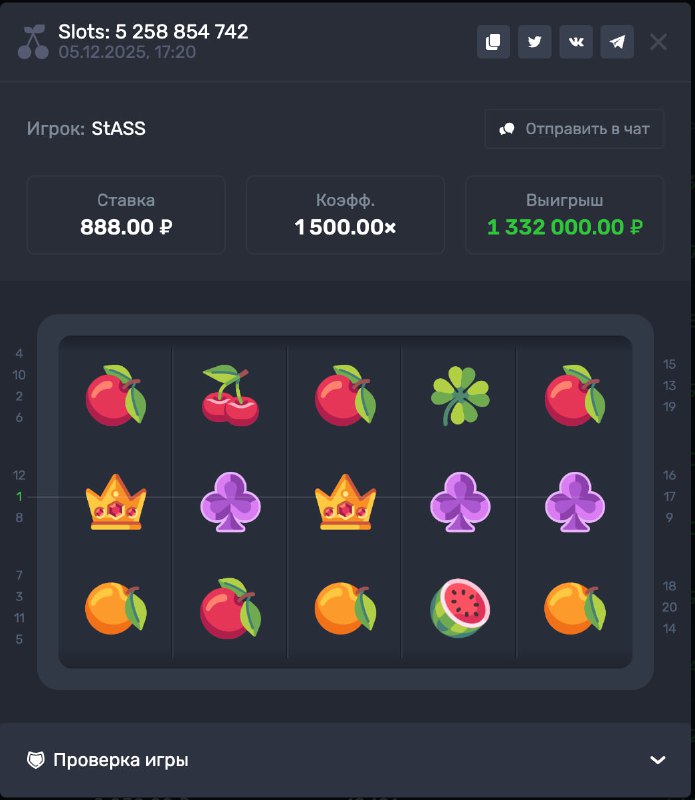Select payline number 20
Image resolution: width=695 pixels, height=800 pixels.
click(669, 607)
